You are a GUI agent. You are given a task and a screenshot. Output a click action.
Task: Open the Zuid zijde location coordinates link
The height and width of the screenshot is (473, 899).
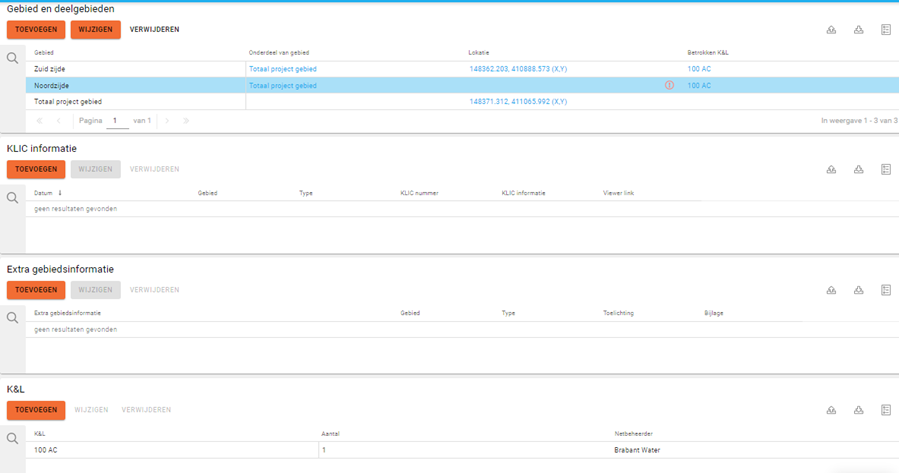(518, 69)
